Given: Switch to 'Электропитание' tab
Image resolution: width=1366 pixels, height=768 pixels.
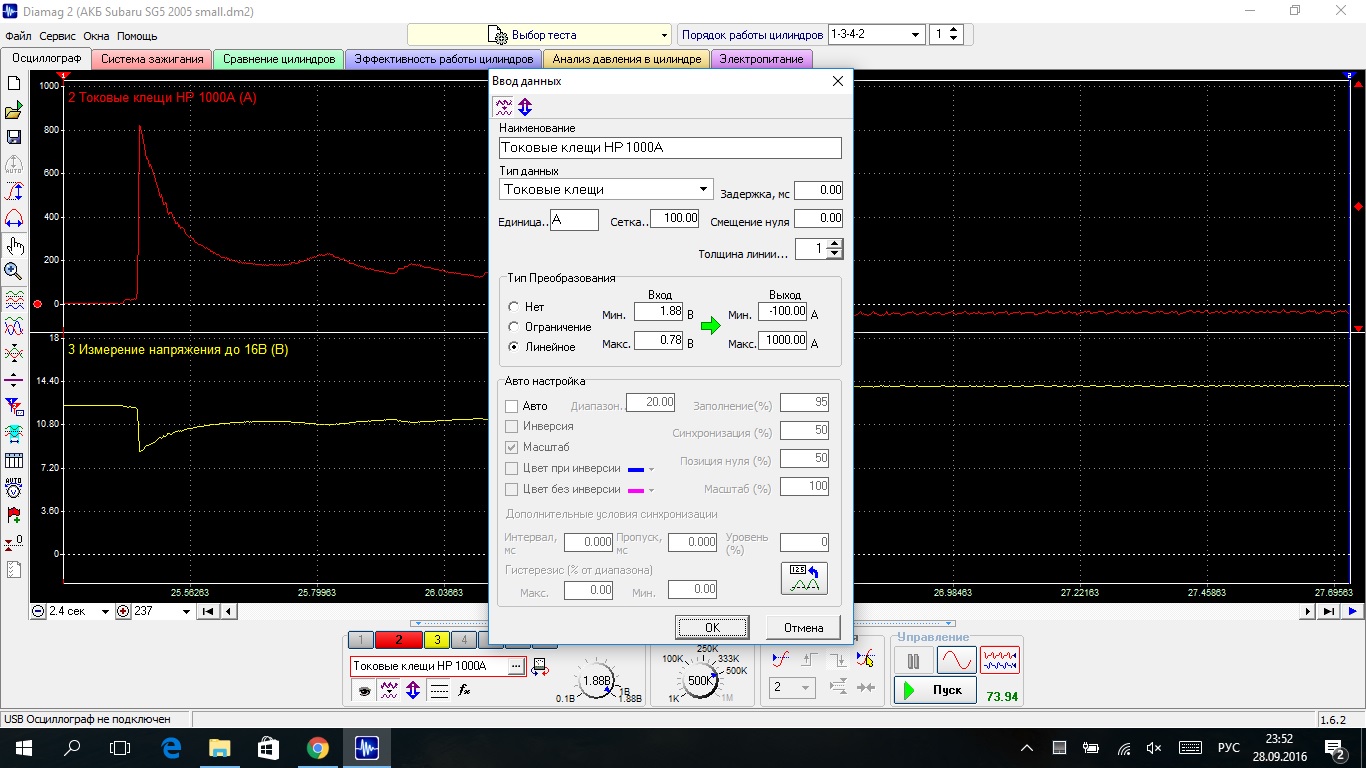Looking at the screenshot, I should pos(761,59).
